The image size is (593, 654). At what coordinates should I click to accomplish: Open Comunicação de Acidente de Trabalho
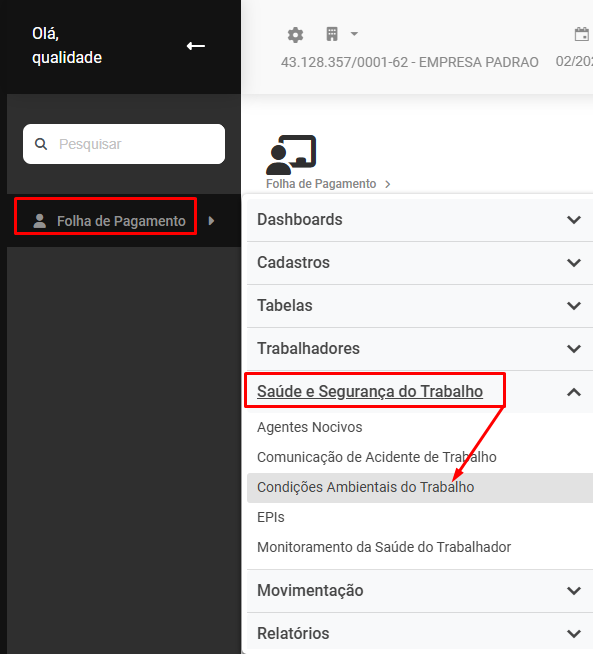pos(377,457)
